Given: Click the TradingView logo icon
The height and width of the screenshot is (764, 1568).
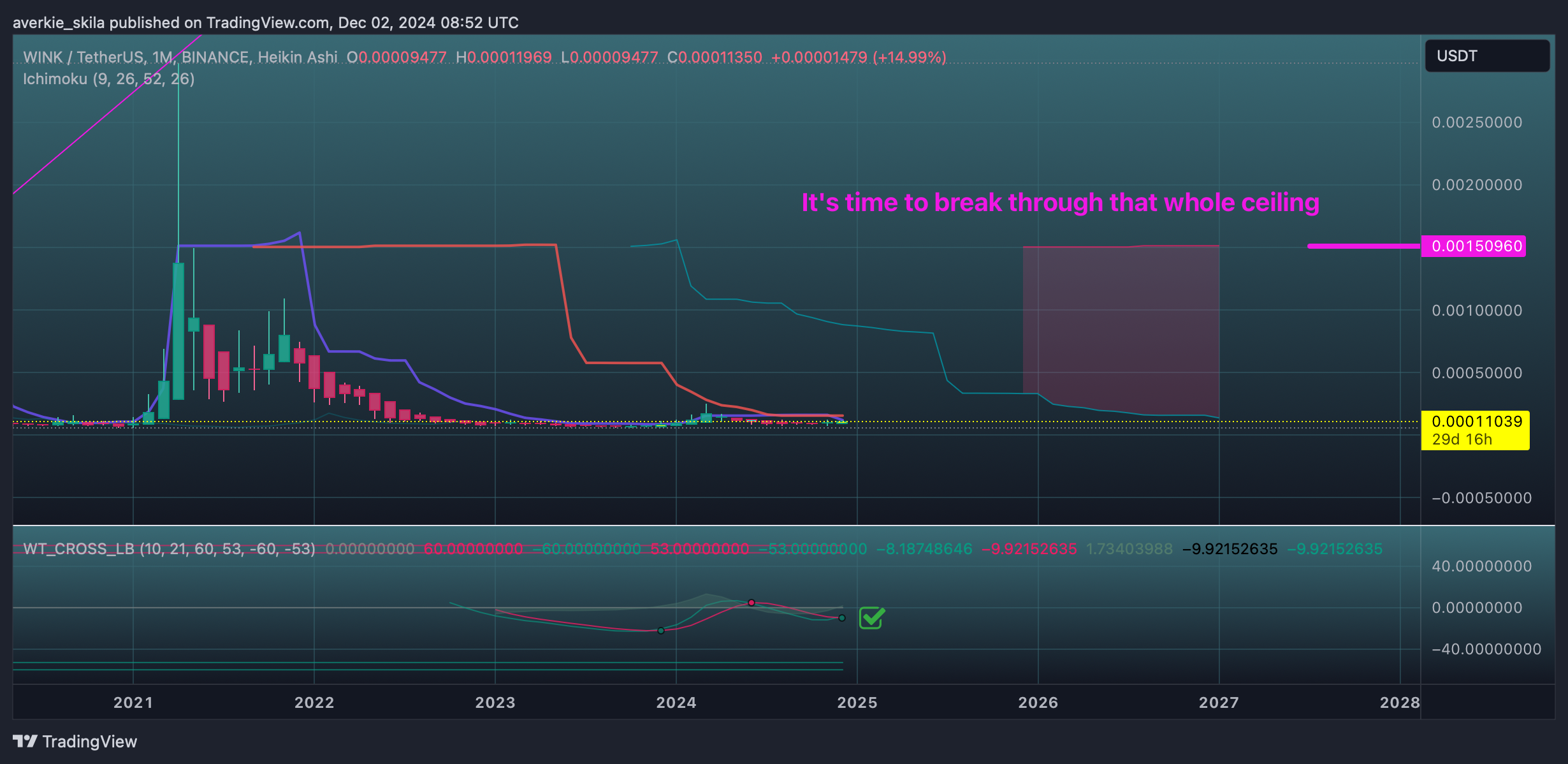Looking at the screenshot, I should [25, 741].
